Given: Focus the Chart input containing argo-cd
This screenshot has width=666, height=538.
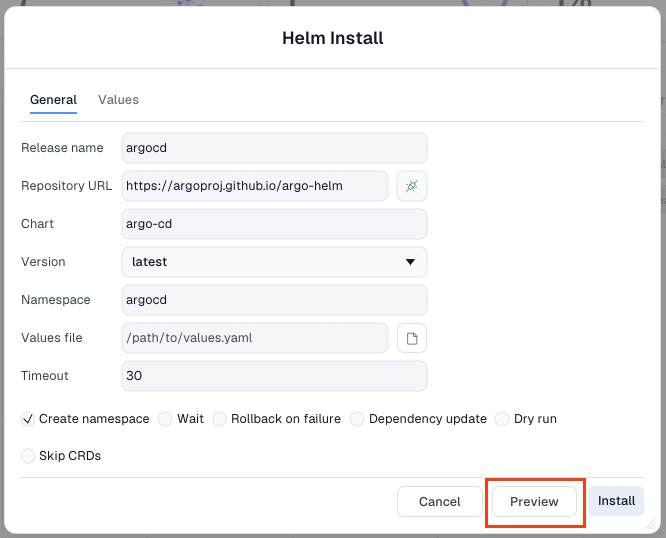Looking at the screenshot, I should click(x=274, y=224).
